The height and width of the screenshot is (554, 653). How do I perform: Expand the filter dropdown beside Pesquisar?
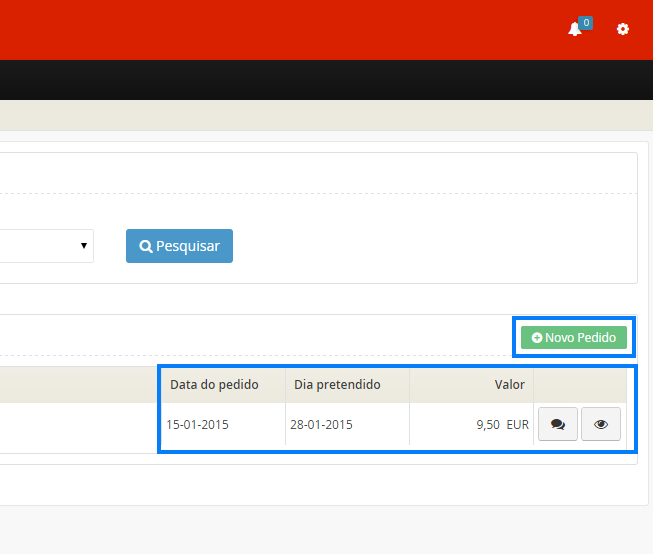84,246
